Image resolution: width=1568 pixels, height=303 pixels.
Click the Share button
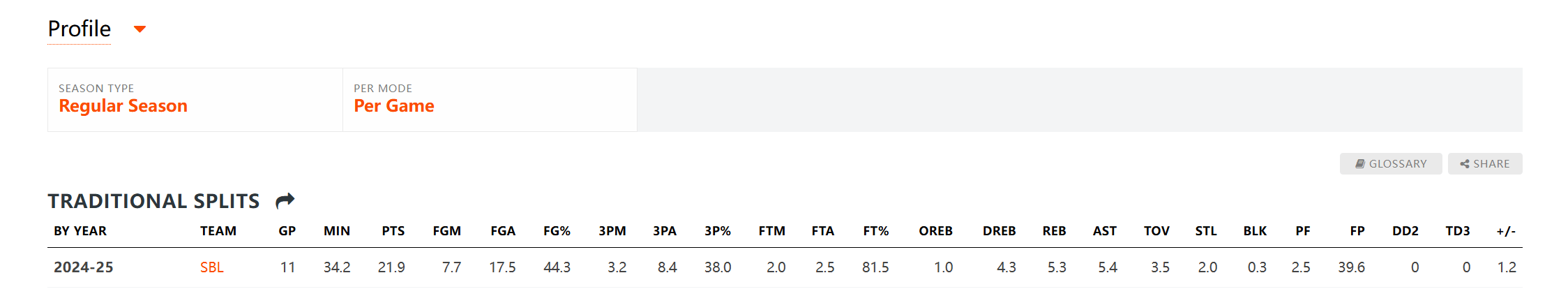[1485, 163]
